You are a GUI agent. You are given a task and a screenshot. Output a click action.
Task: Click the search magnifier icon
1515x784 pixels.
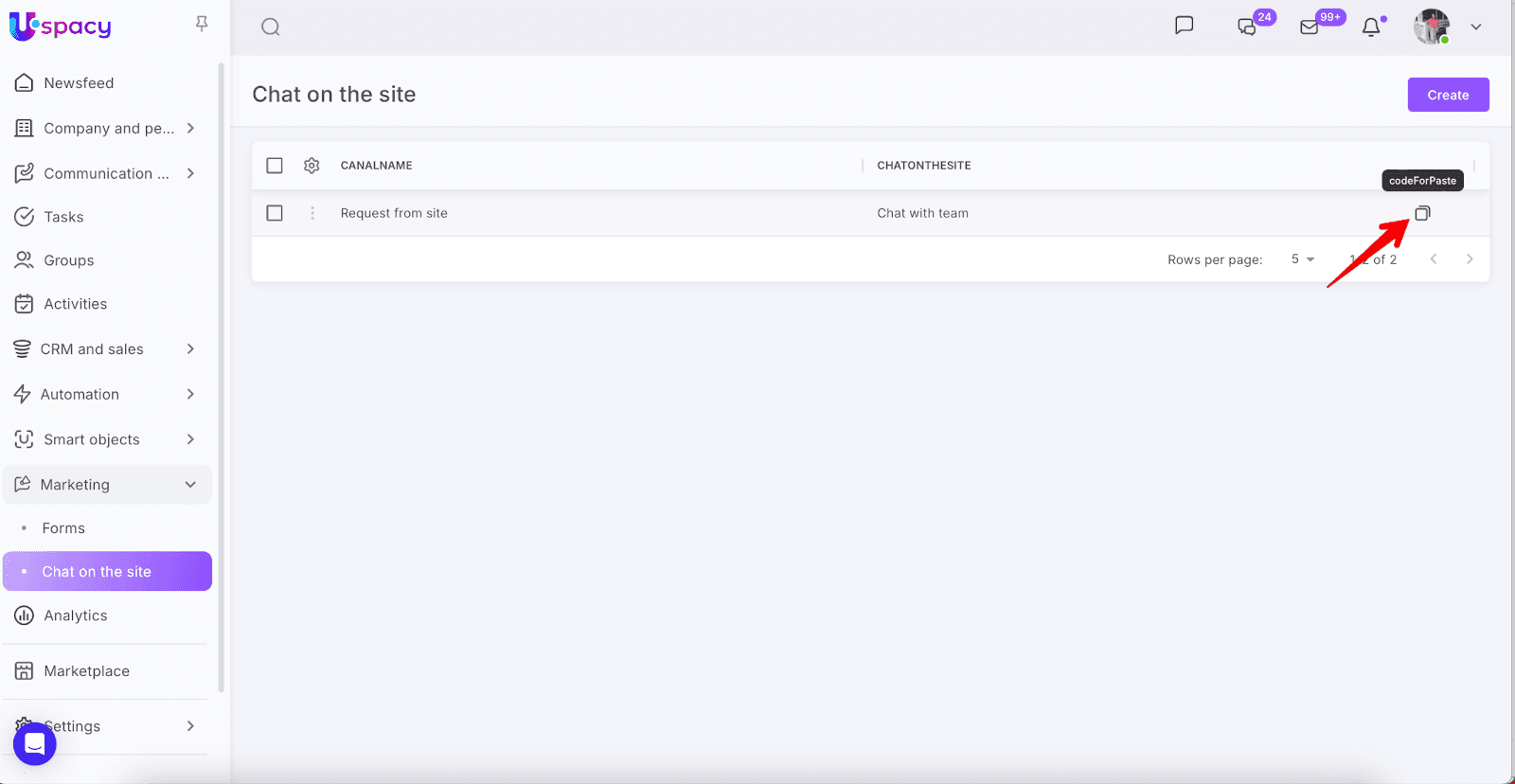[x=271, y=27]
